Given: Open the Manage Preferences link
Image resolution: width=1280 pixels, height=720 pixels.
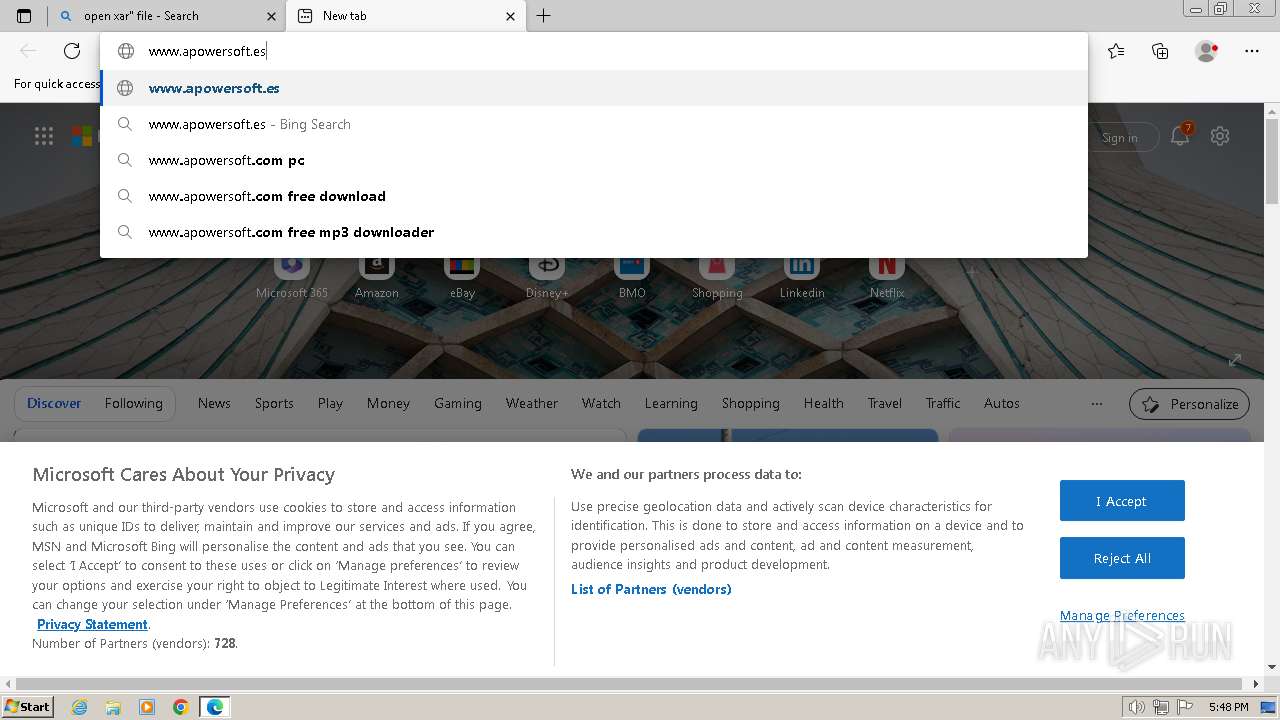Looking at the screenshot, I should tap(1122, 615).
